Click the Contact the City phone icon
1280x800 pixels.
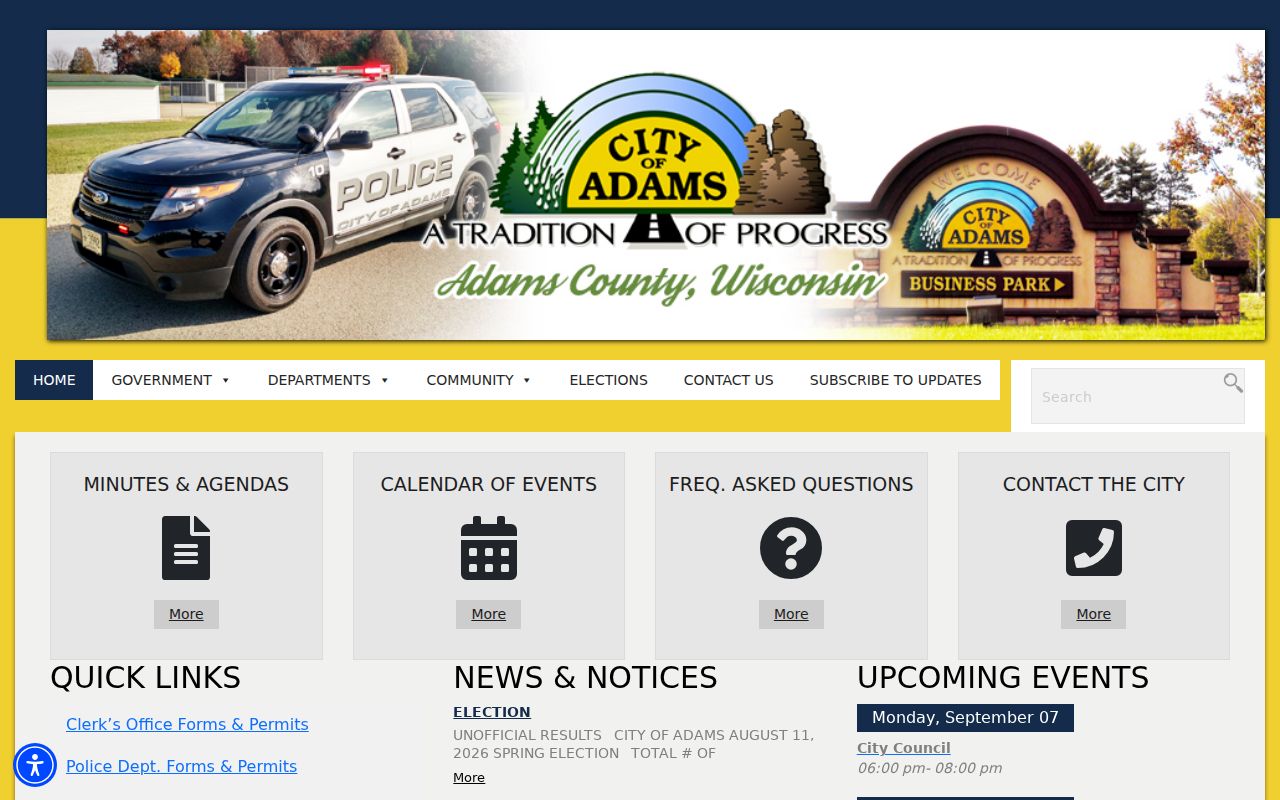coord(1094,548)
